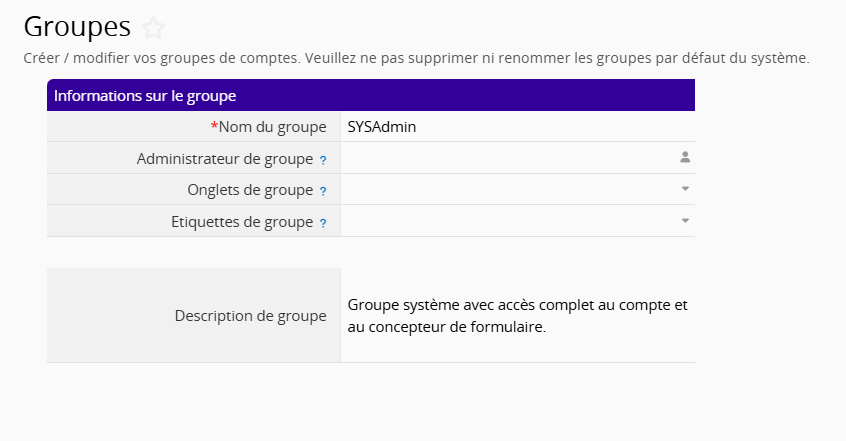Screen dimensions: 846x441
Task: Click the Etiquettes de groupe label
Action: point(242,222)
